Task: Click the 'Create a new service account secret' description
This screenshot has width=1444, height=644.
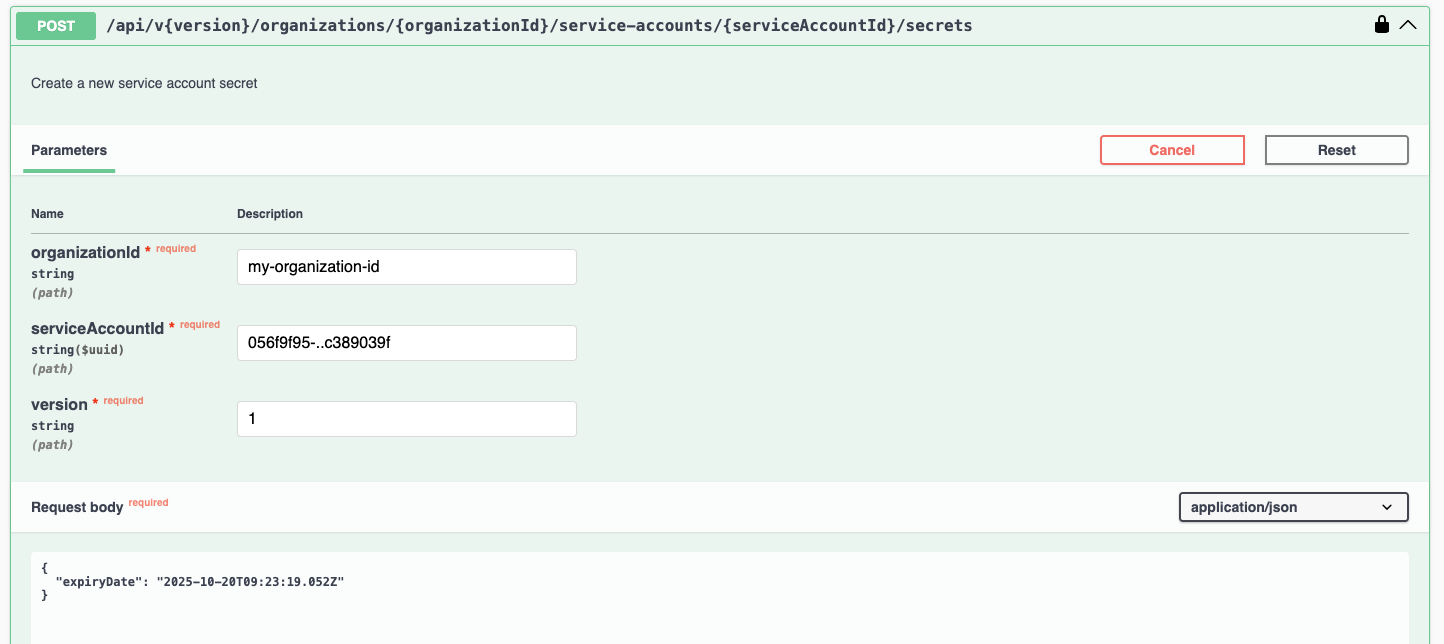Action: pyautogui.click(x=144, y=84)
